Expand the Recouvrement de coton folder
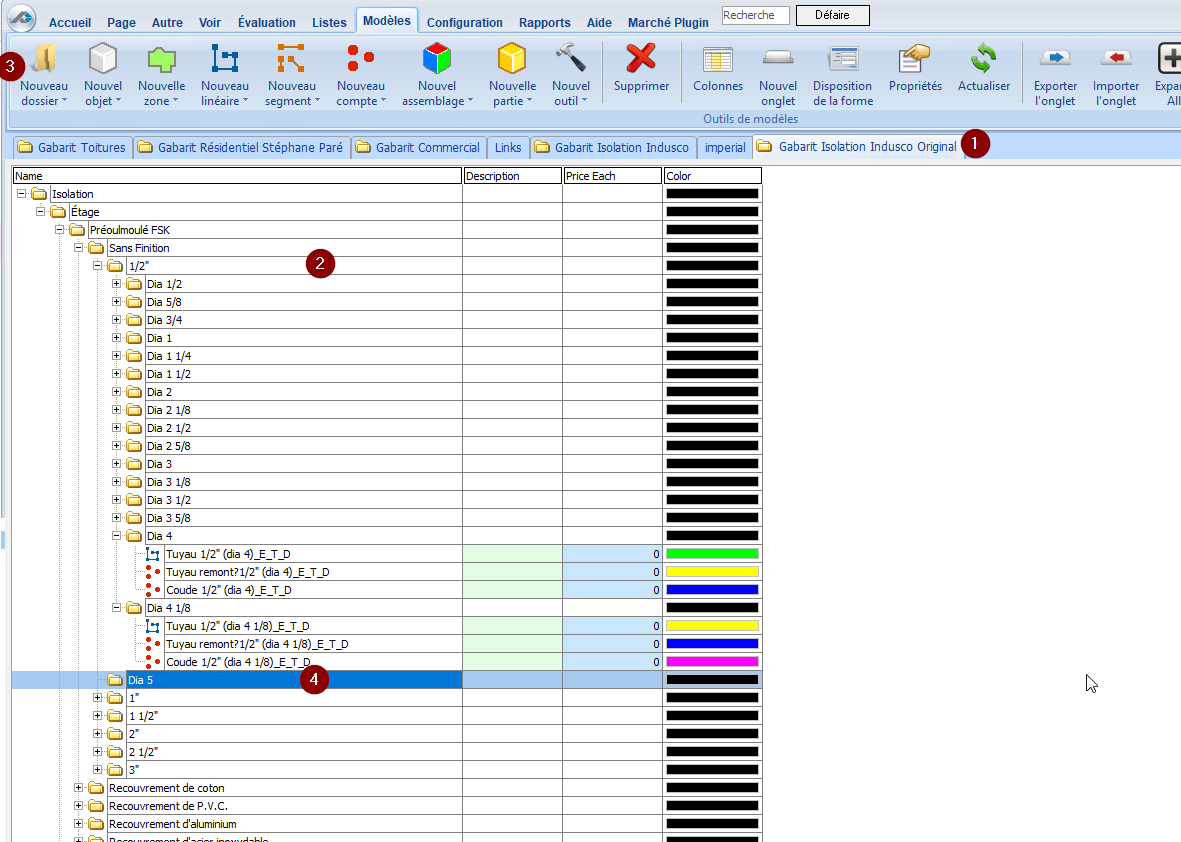1181x842 pixels. tap(79, 788)
